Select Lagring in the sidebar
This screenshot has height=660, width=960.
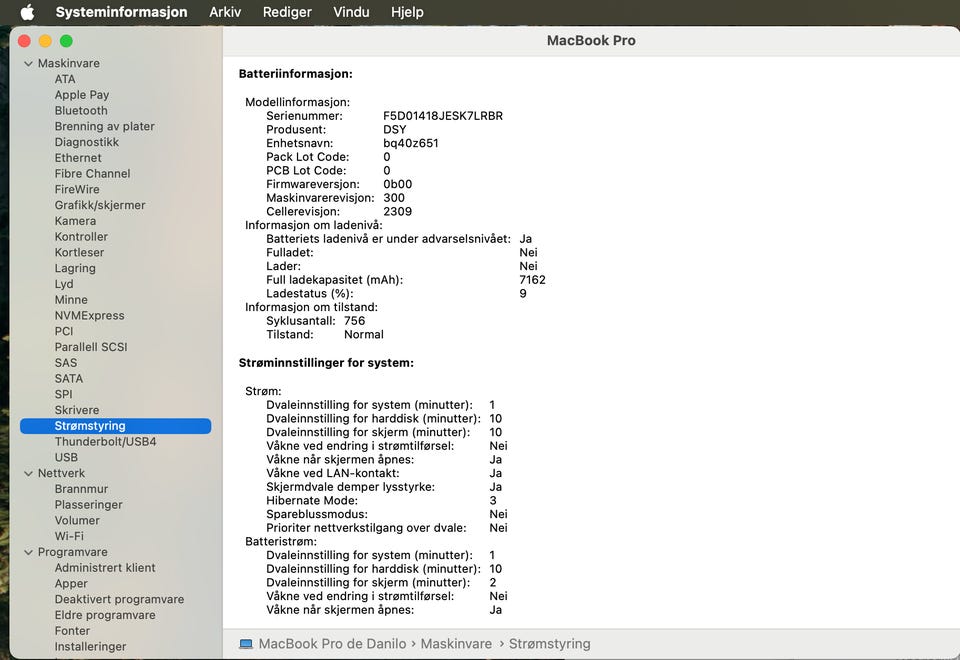click(x=75, y=268)
